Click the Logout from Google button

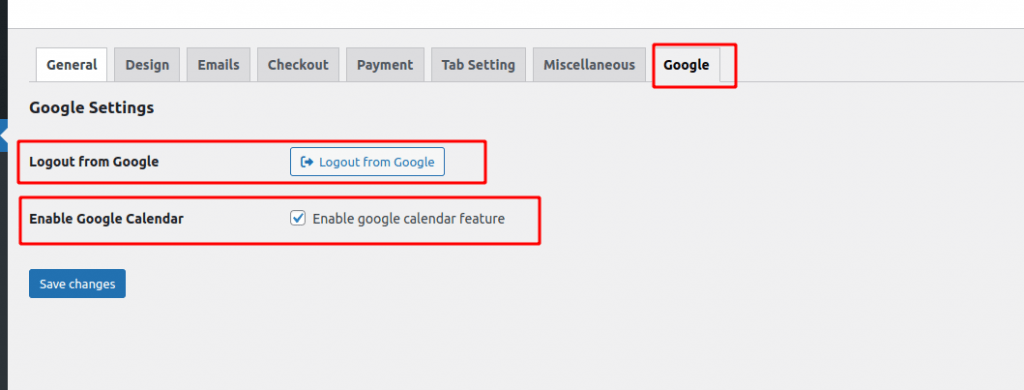pyautogui.click(x=367, y=162)
